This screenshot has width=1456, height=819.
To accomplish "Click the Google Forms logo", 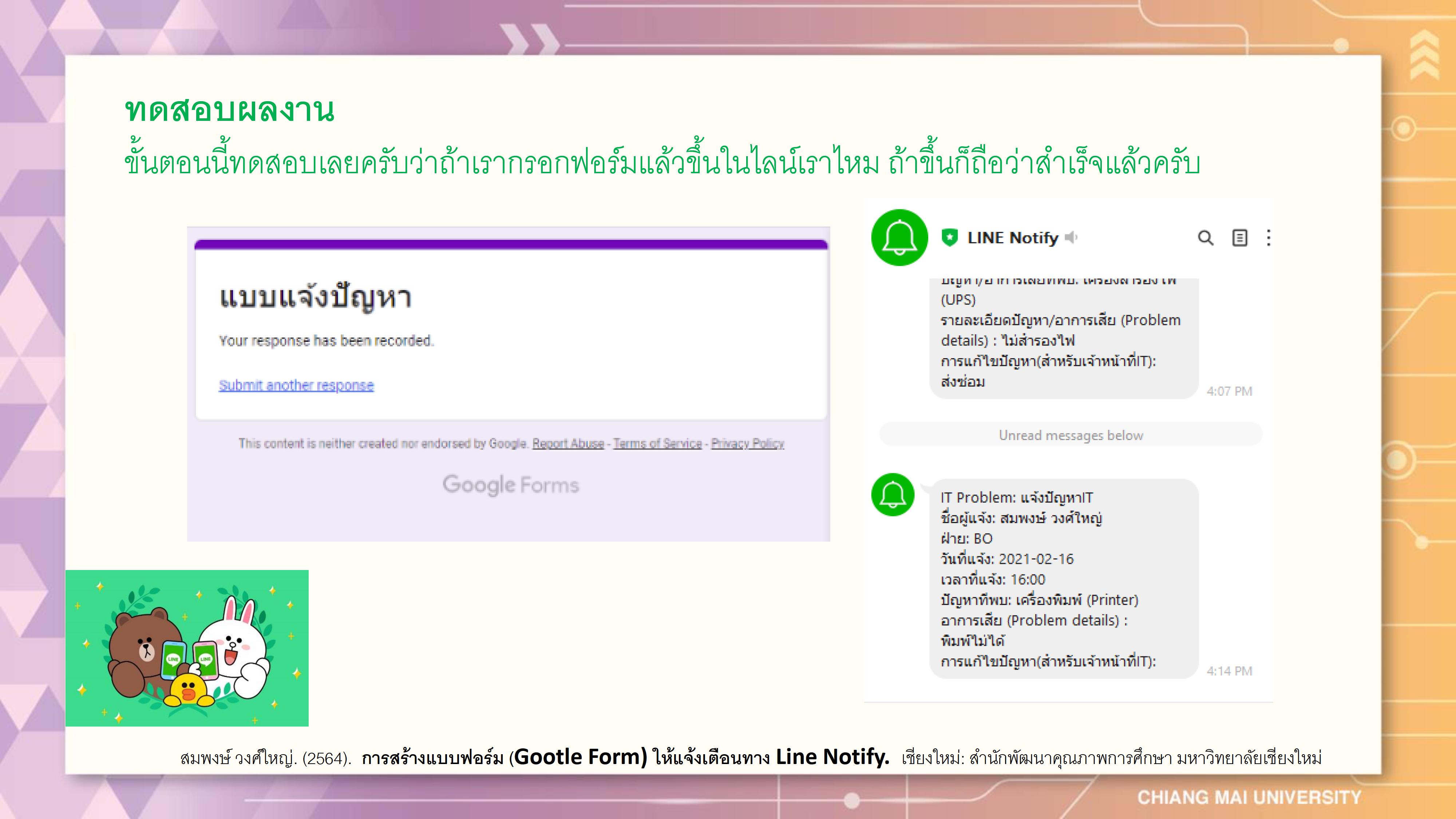I will 510,485.
